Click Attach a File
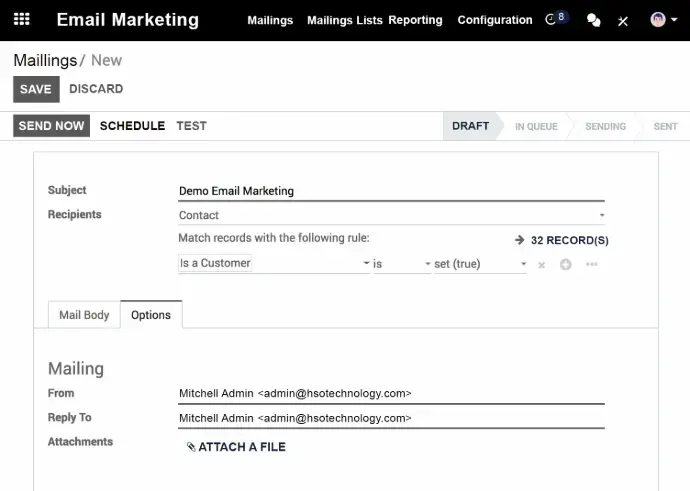The image size is (690, 491). click(236, 447)
